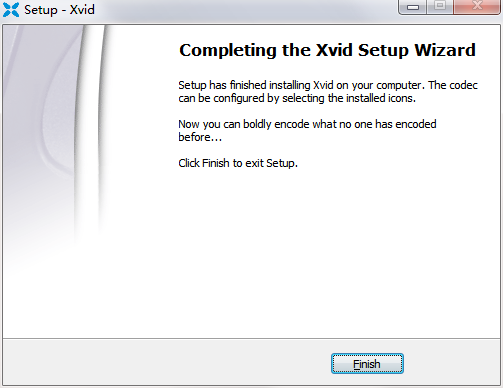Click the 'Click Finish to exit Setup.' text
The height and width of the screenshot is (388, 503).
238,163
